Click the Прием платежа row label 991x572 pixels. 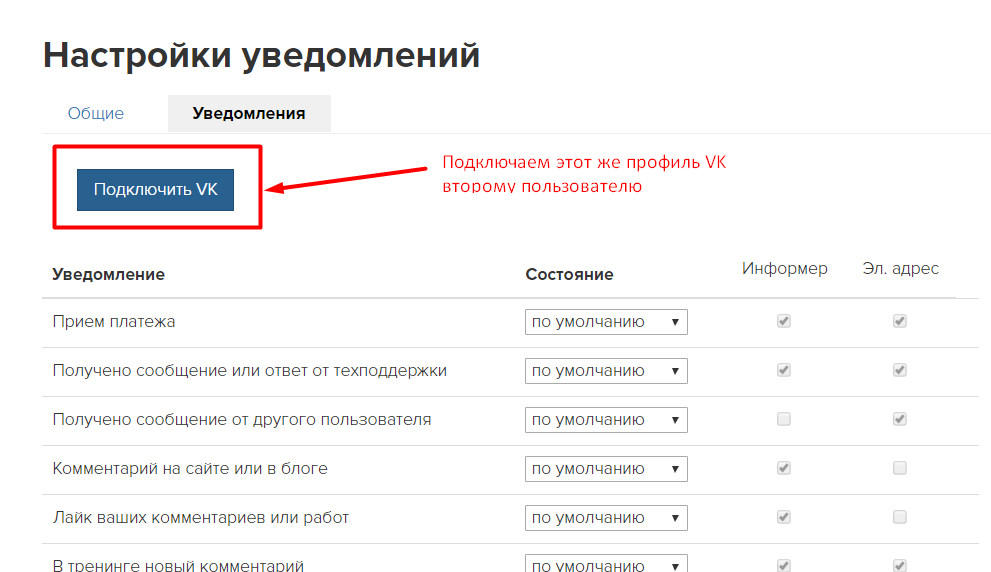[x=114, y=322]
